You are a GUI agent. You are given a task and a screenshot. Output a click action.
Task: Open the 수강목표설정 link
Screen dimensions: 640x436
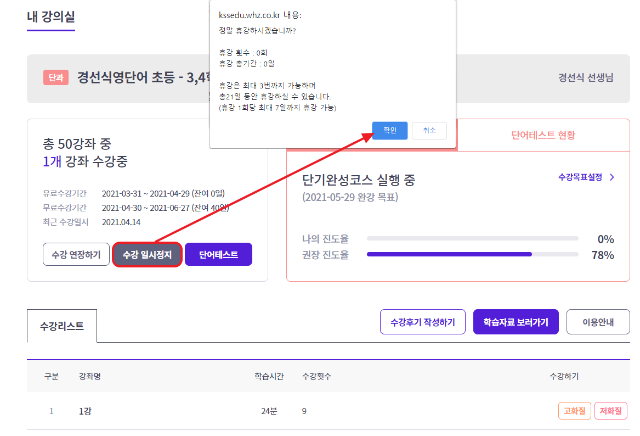click(x=581, y=177)
